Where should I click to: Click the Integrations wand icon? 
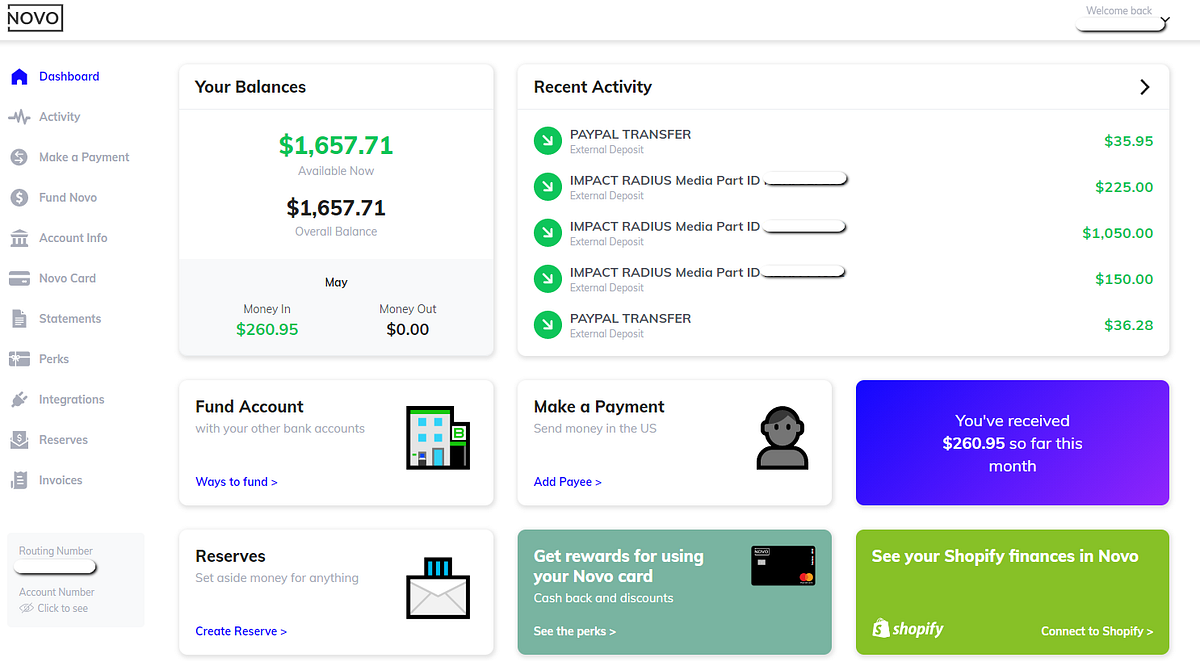19,399
